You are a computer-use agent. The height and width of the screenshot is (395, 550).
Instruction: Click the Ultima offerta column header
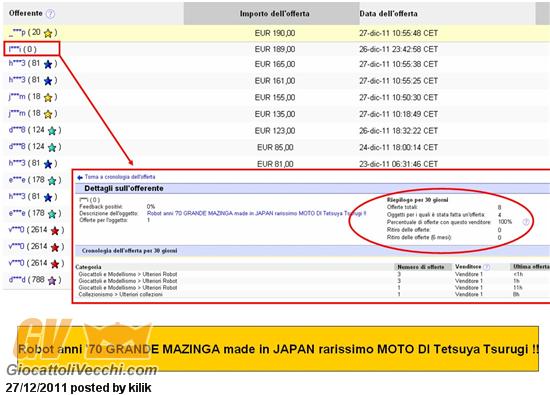coord(530,267)
